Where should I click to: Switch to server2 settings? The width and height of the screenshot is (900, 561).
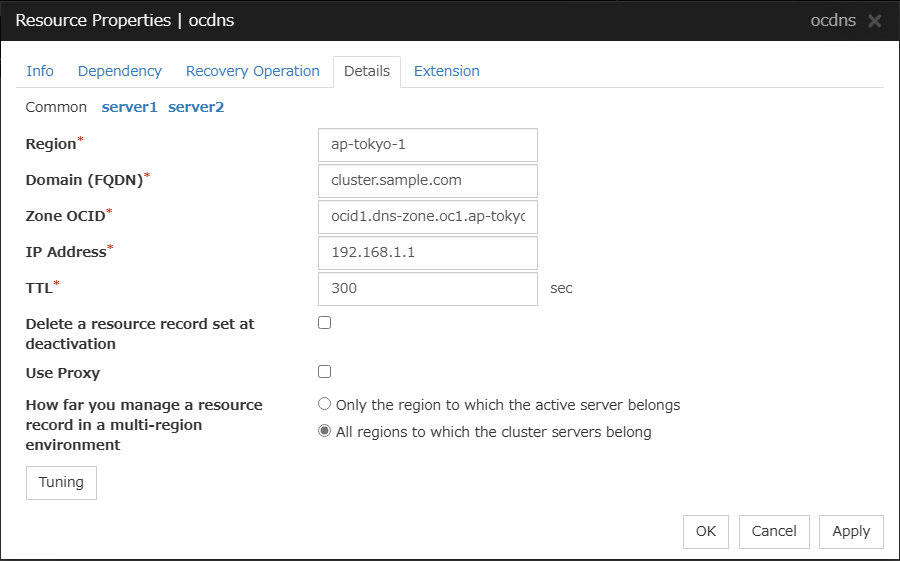196,107
